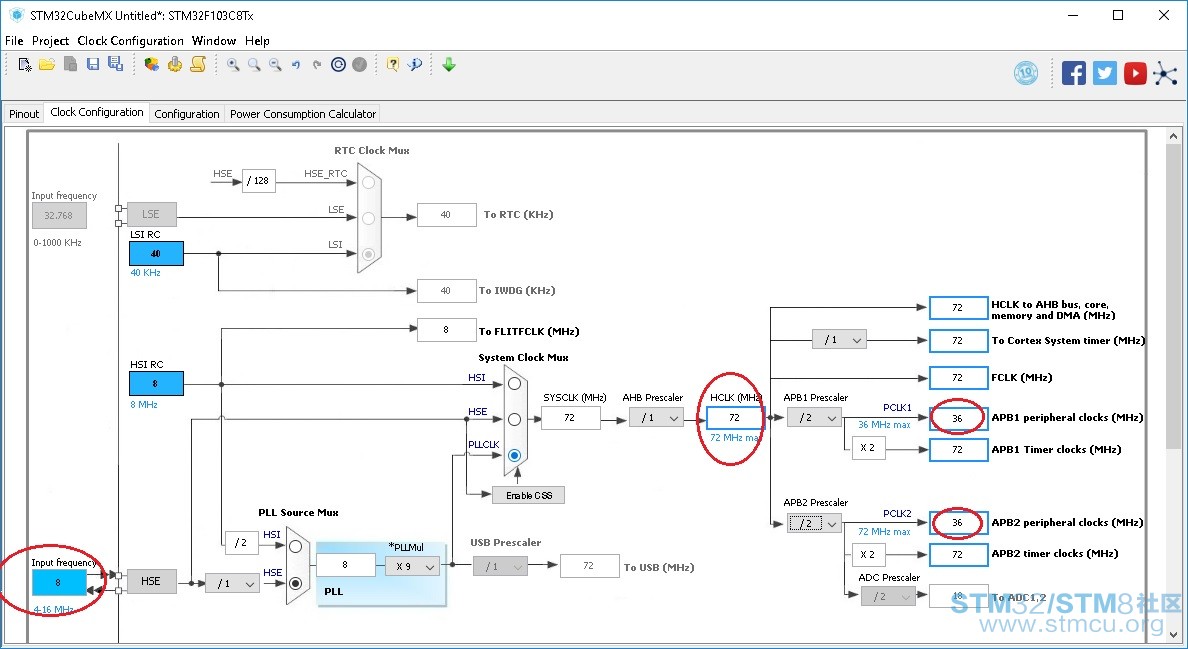Open help via the question mark icon

(x=392, y=65)
